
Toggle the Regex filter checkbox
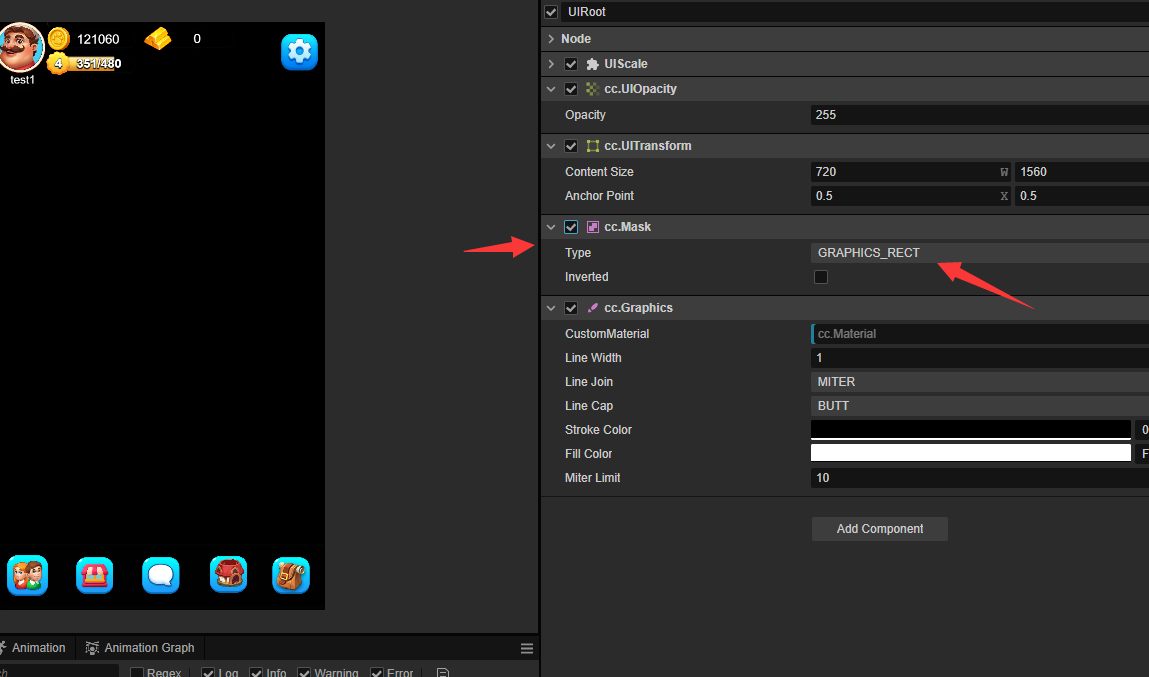(136, 673)
